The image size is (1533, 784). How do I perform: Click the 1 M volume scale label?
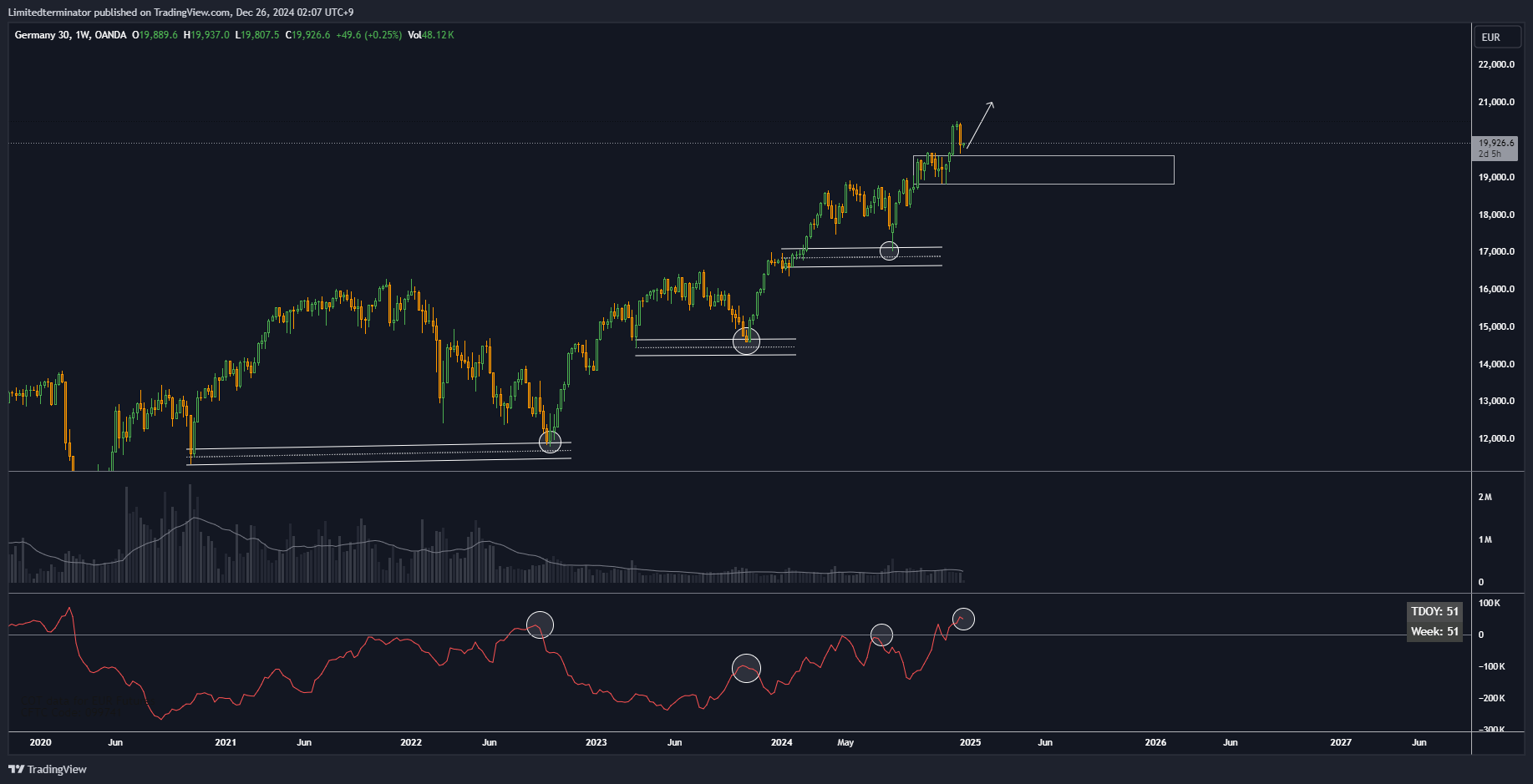click(x=1485, y=539)
